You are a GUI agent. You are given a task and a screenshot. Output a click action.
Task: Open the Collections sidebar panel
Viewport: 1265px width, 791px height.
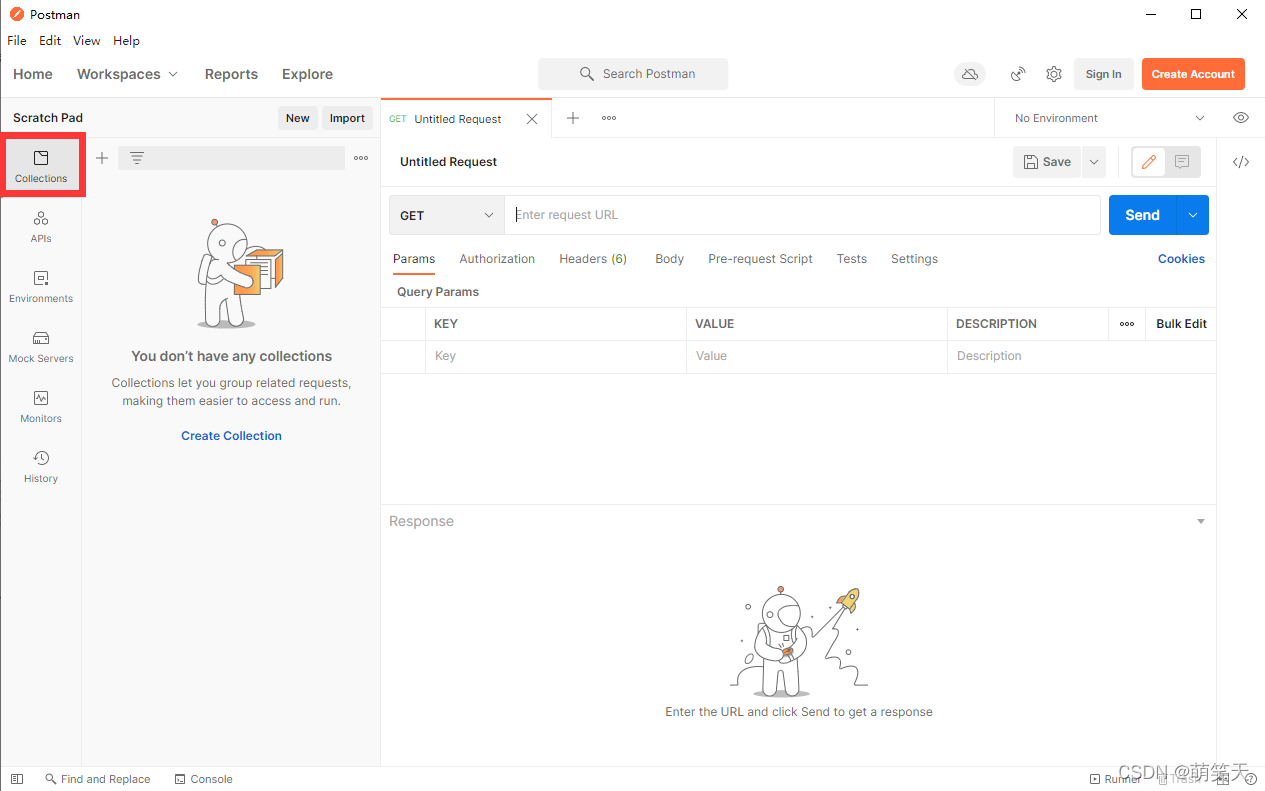click(41, 166)
